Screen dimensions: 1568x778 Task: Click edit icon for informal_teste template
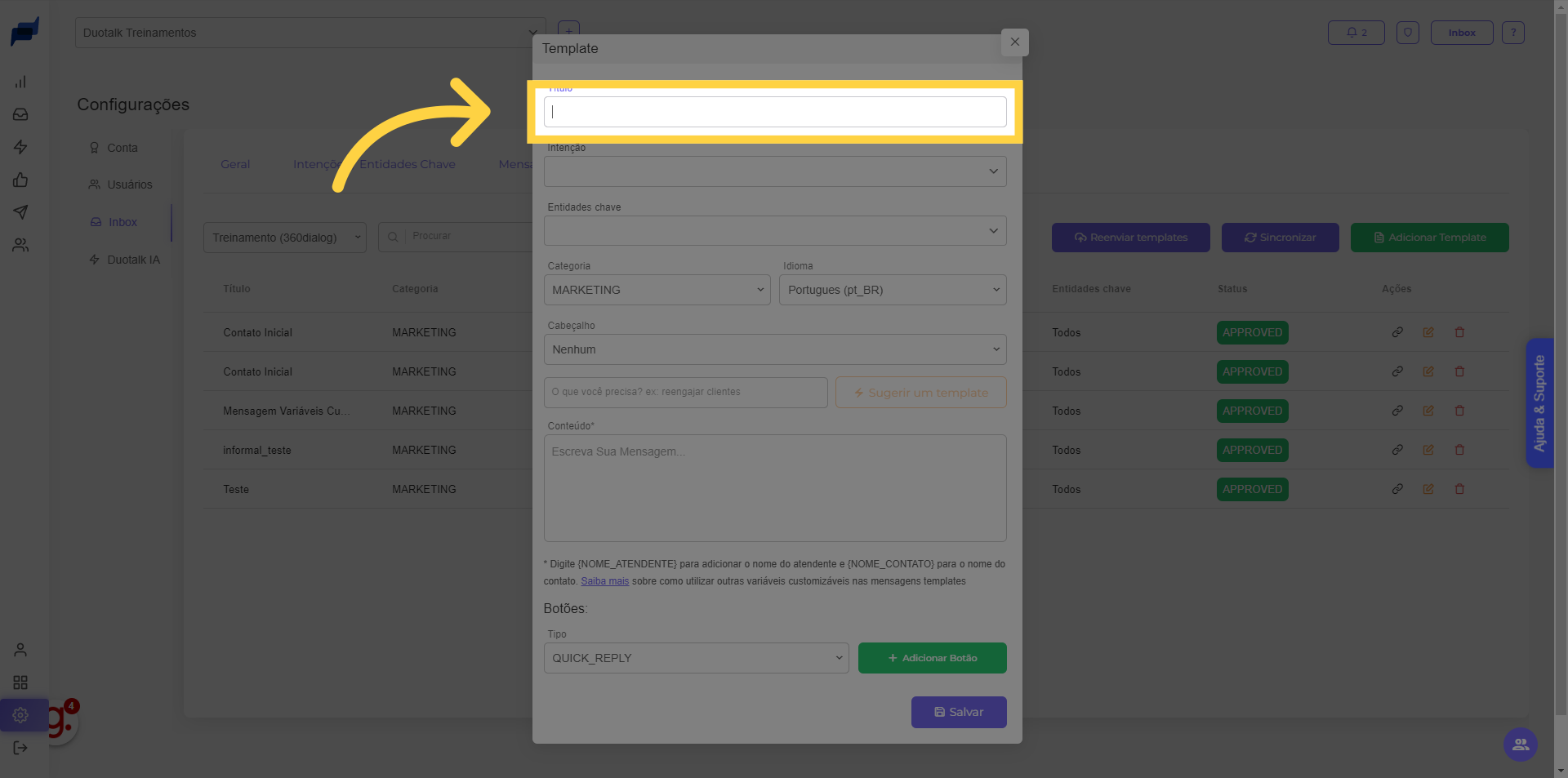tap(1428, 450)
